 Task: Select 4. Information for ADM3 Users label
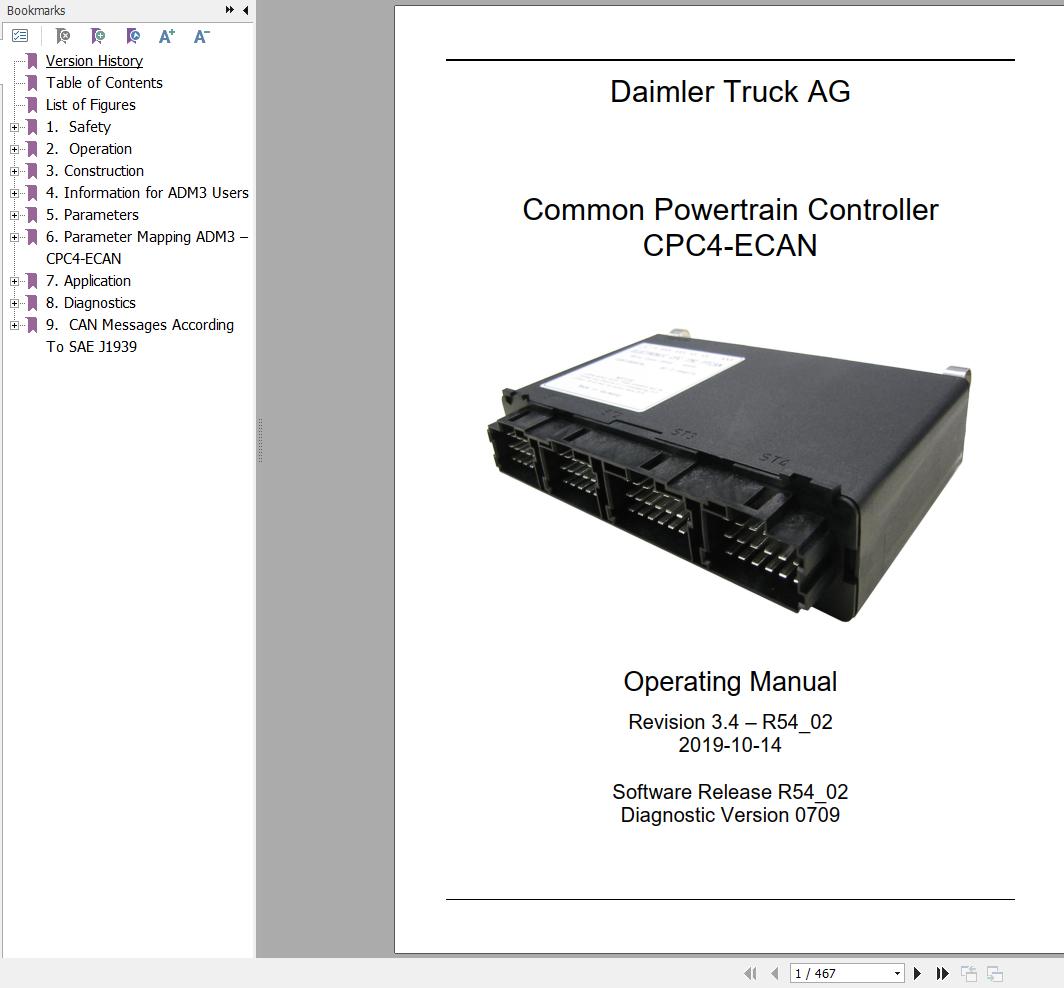(x=147, y=193)
